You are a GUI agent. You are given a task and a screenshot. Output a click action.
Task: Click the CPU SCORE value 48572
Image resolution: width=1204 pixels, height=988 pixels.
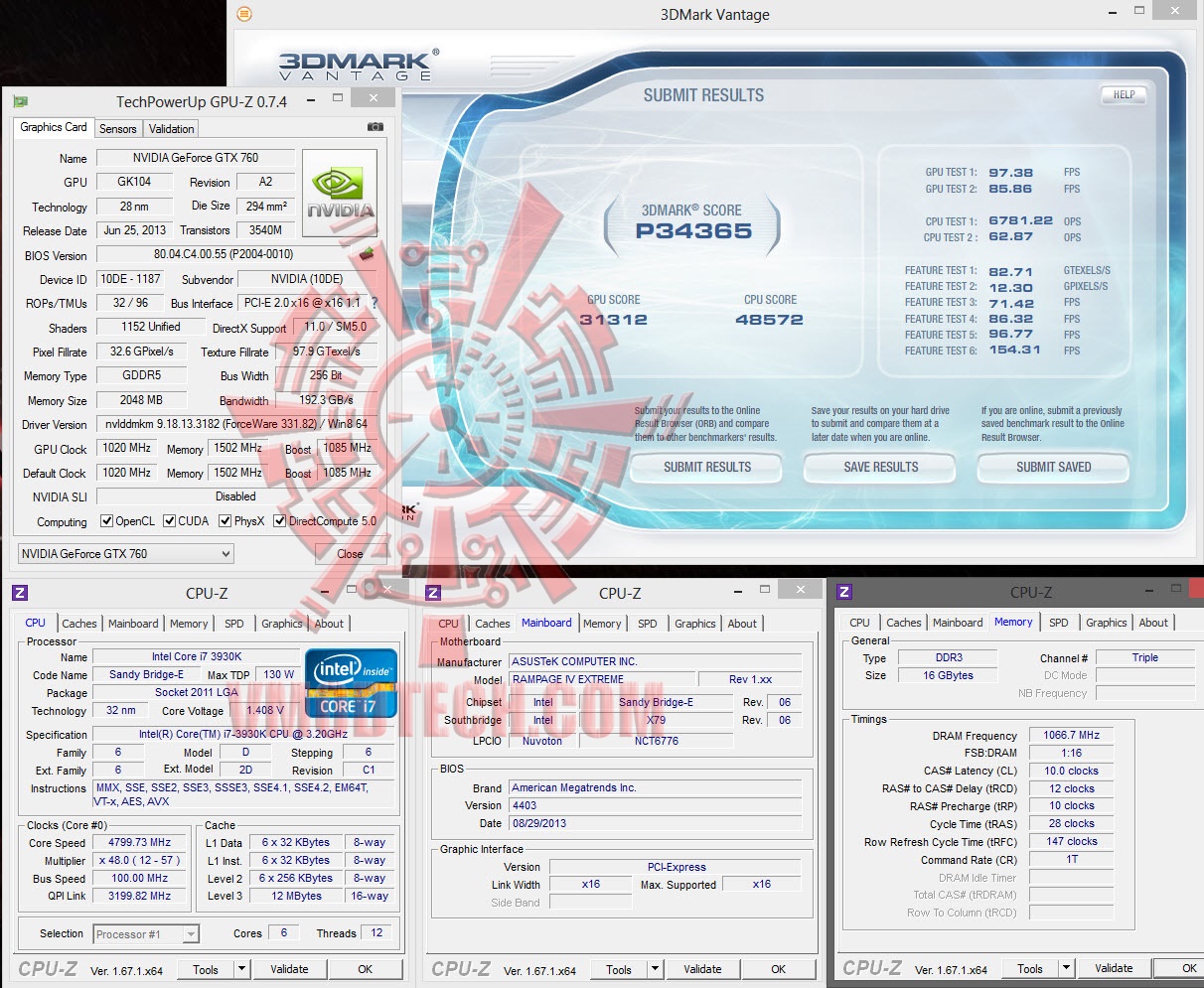[x=769, y=320]
